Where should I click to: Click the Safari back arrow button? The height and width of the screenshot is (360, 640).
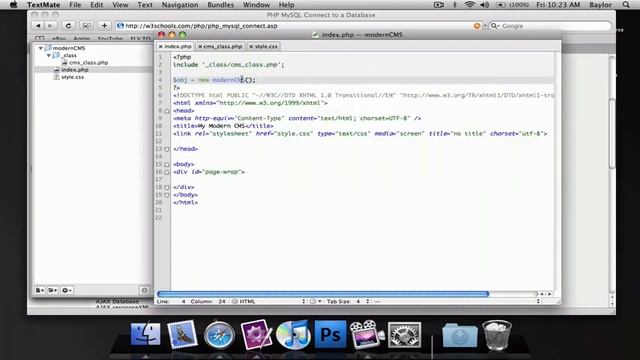(38, 26)
